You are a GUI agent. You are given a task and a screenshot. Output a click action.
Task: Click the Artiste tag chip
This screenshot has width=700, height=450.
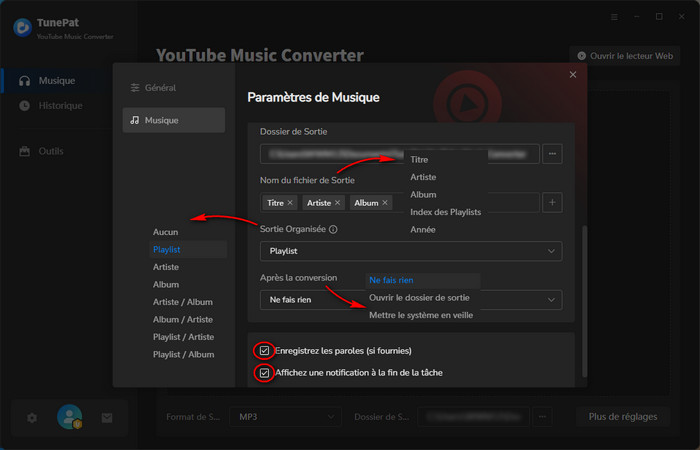324,203
